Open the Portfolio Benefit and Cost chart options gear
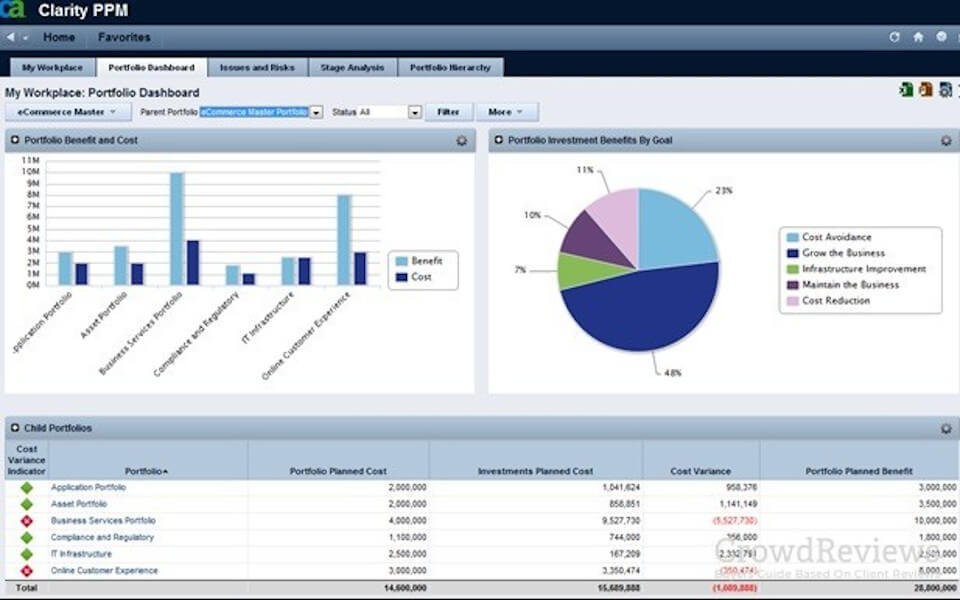The width and height of the screenshot is (960, 600). point(462,141)
